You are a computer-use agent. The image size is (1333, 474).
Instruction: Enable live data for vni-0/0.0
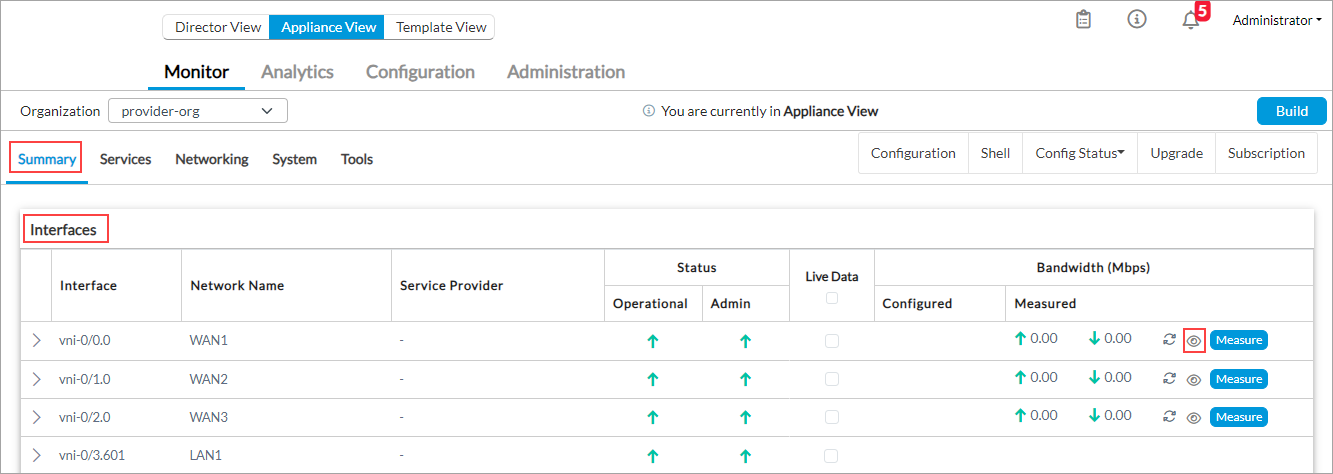click(832, 341)
